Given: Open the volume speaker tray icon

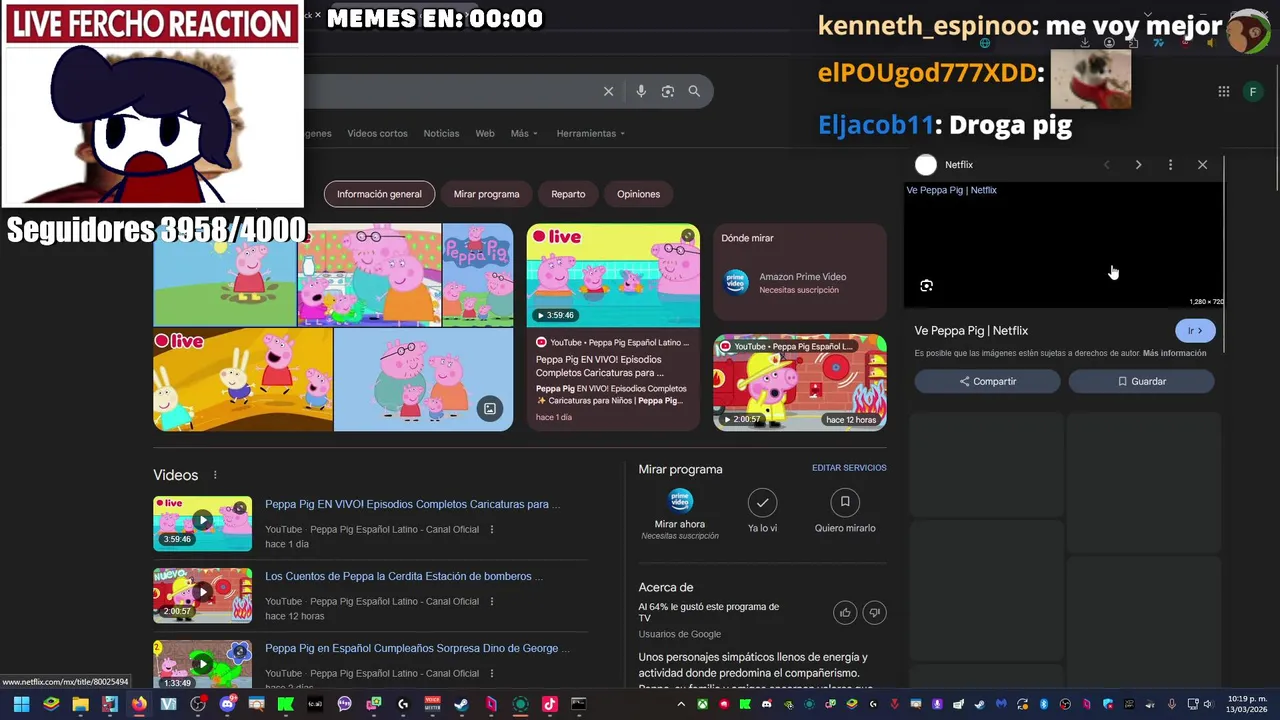Looking at the screenshot, I should [x=1208, y=704].
